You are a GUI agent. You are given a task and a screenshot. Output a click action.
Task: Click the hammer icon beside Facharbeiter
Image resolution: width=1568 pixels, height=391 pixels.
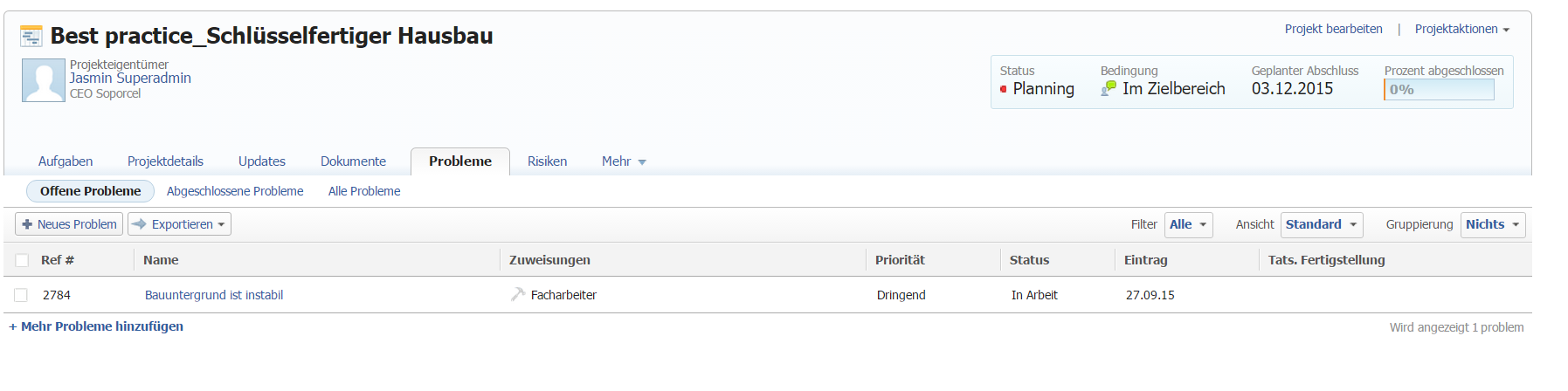[x=518, y=295]
